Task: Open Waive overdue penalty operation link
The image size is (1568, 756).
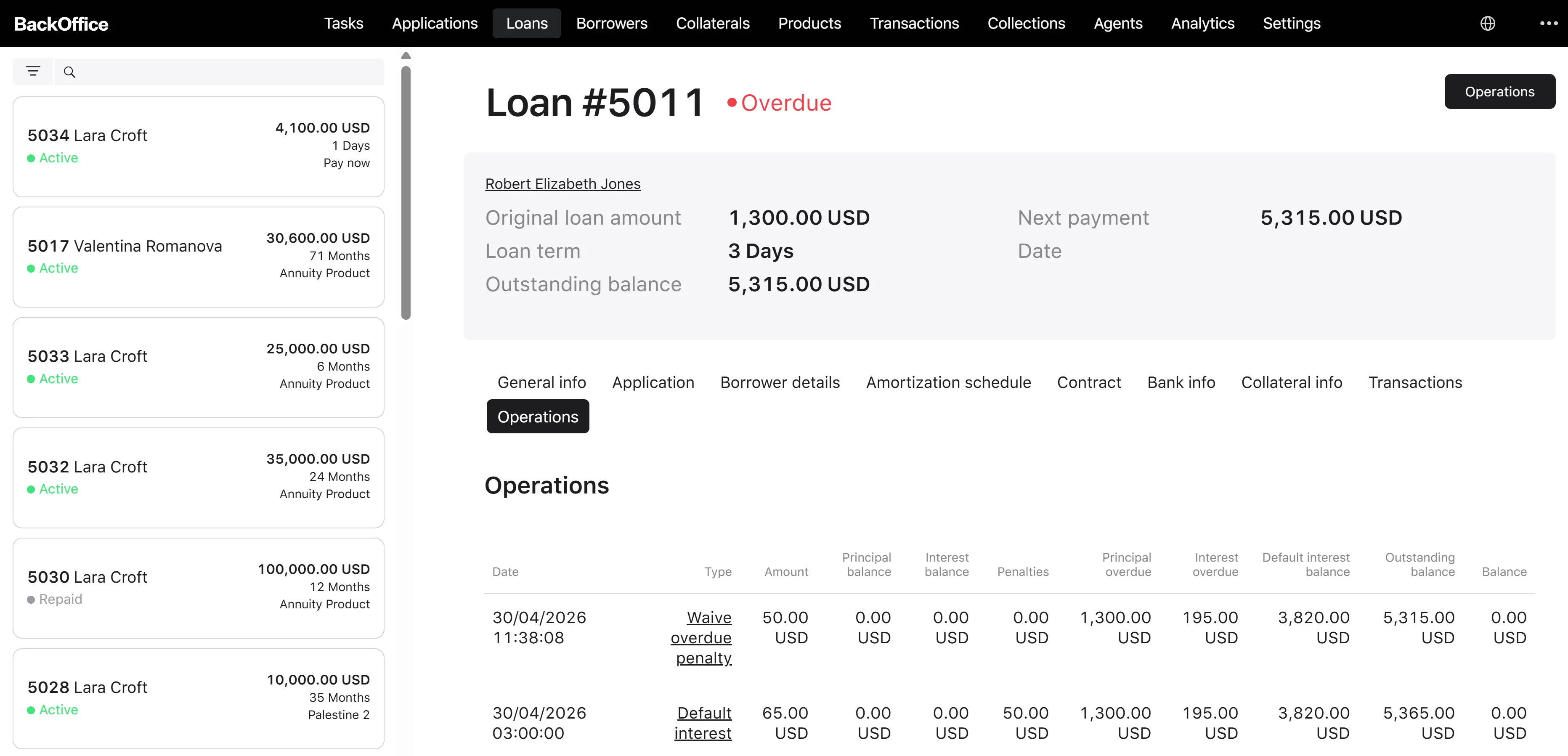Action: (x=701, y=637)
